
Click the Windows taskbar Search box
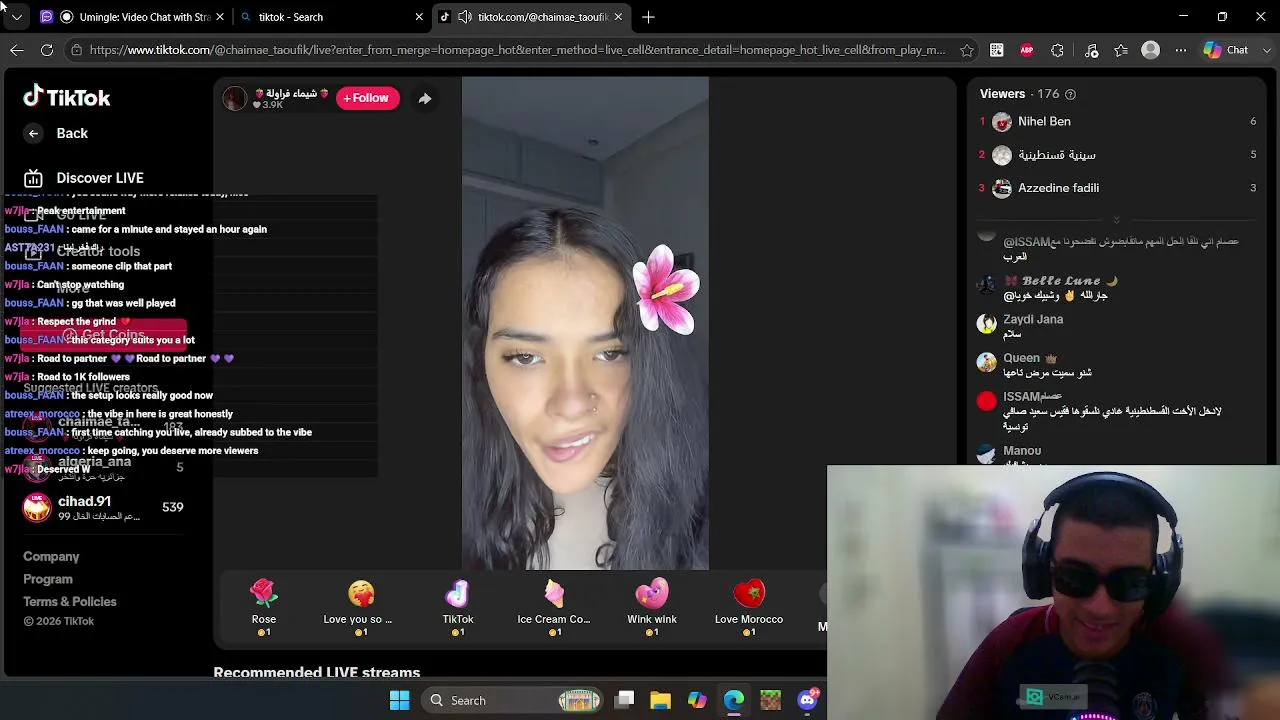510,700
